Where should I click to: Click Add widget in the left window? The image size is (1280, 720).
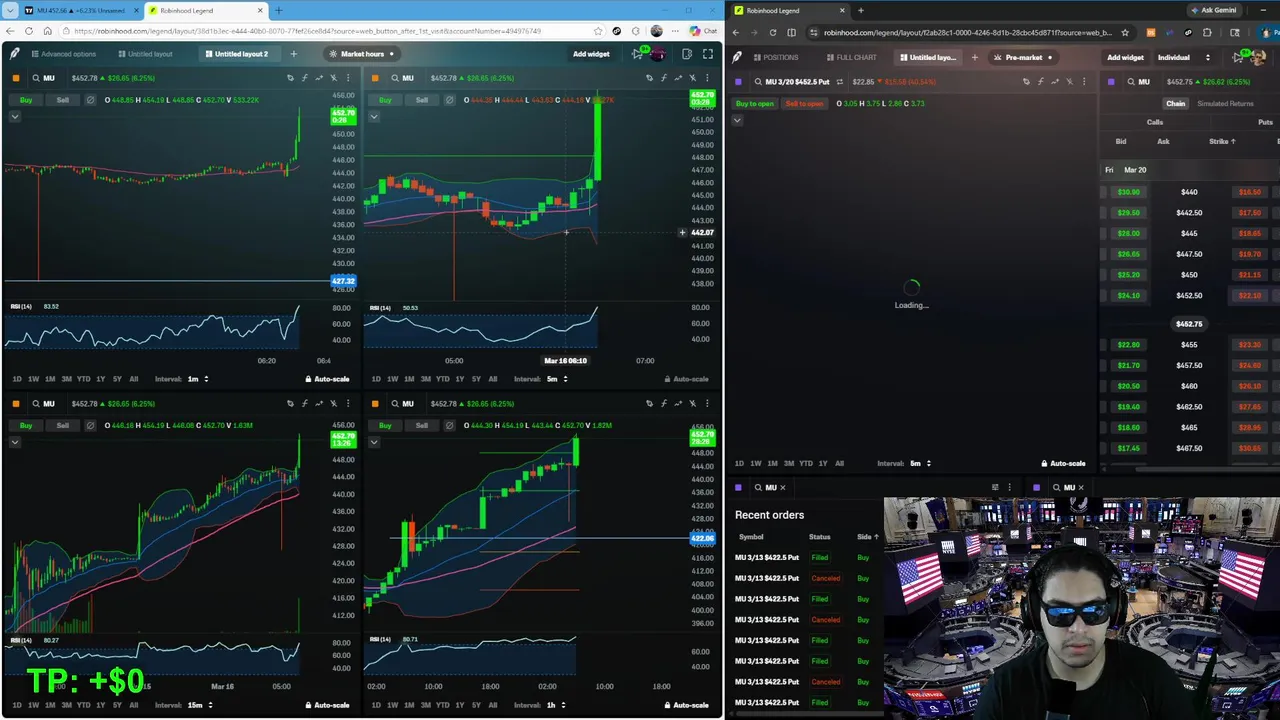[591, 54]
